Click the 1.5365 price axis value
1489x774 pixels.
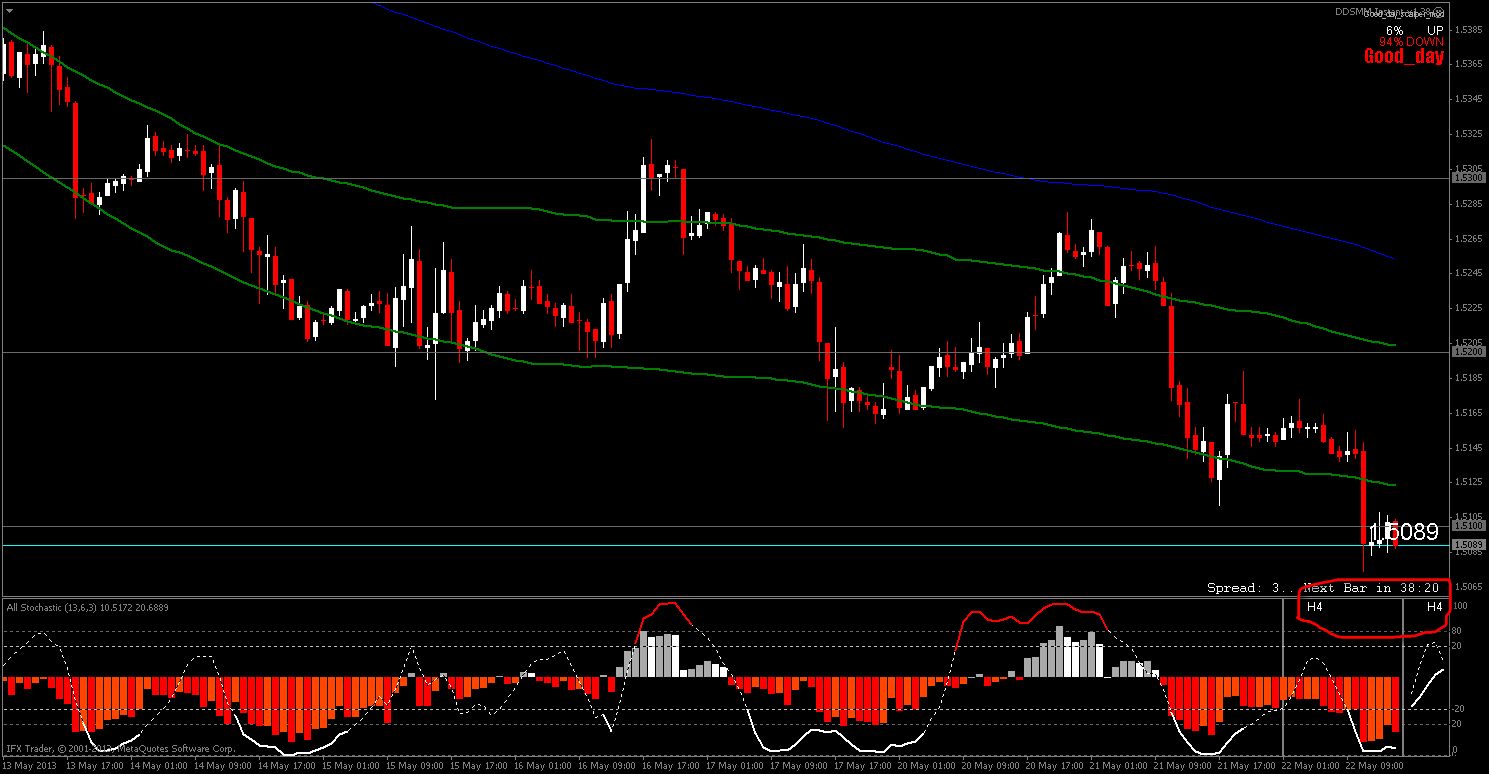[x=1468, y=64]
